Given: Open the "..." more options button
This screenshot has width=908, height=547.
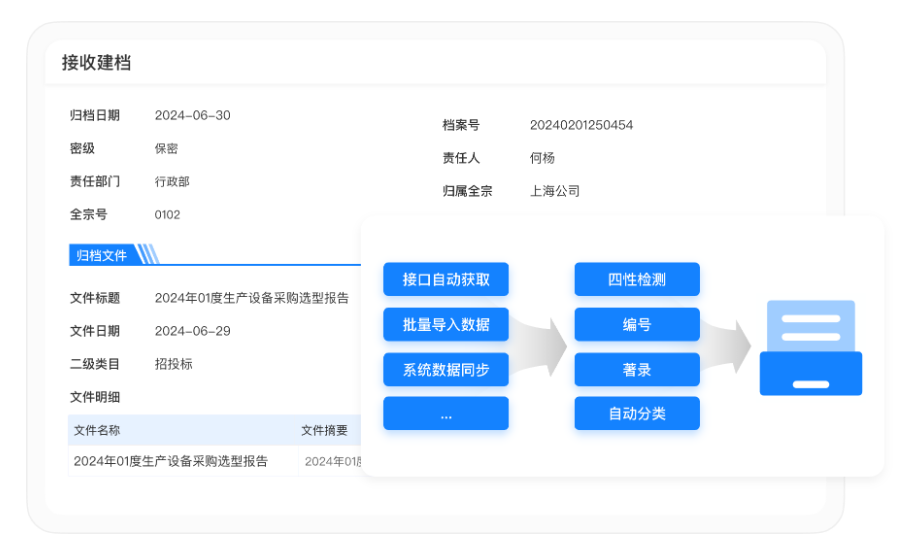Looking at the screenshot, I should pos(446,414).
